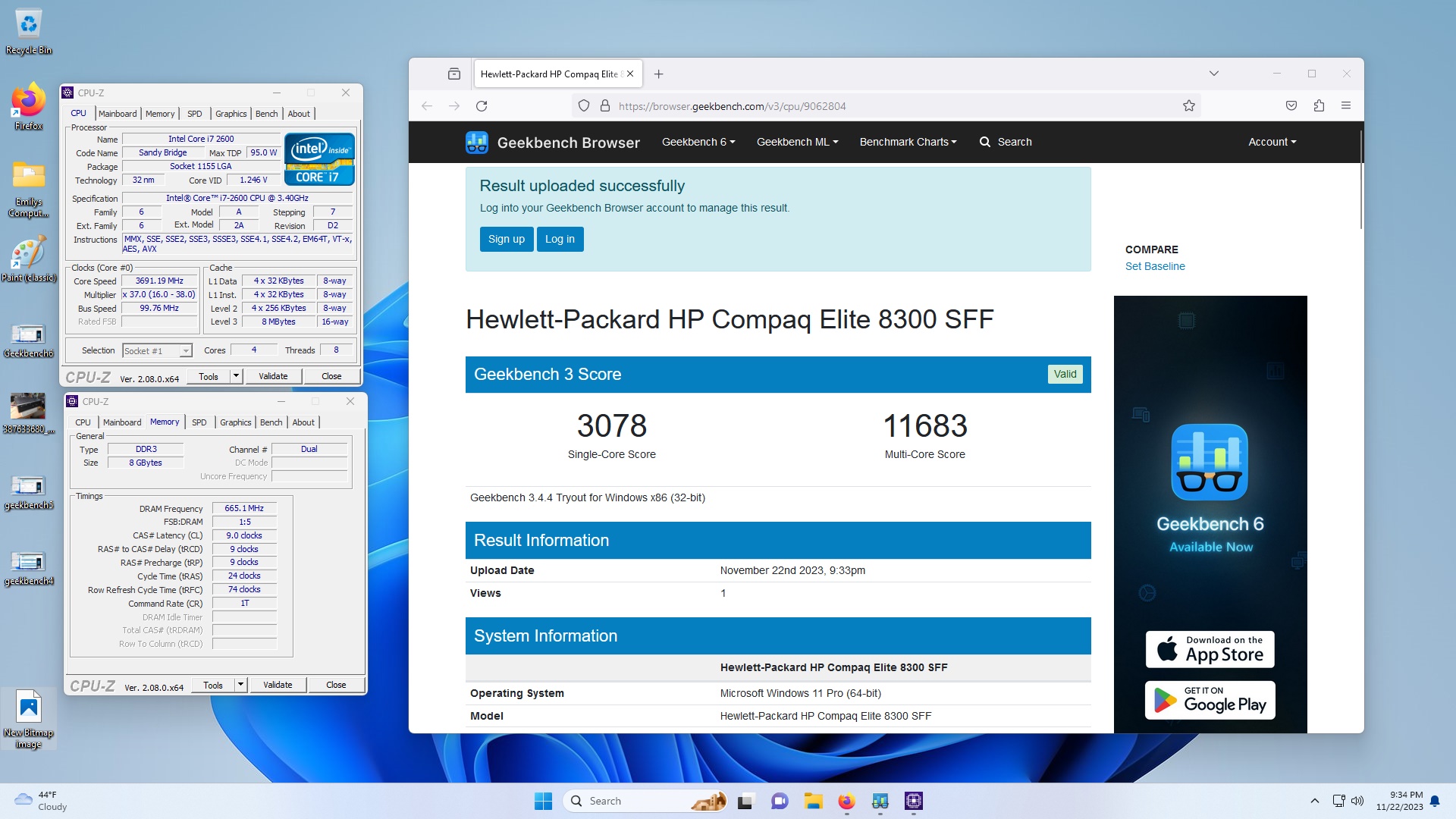The width and height of the screenshot is (1456, 819).
Task: Click the multi-core score 11683
Action: coord(925,425)
